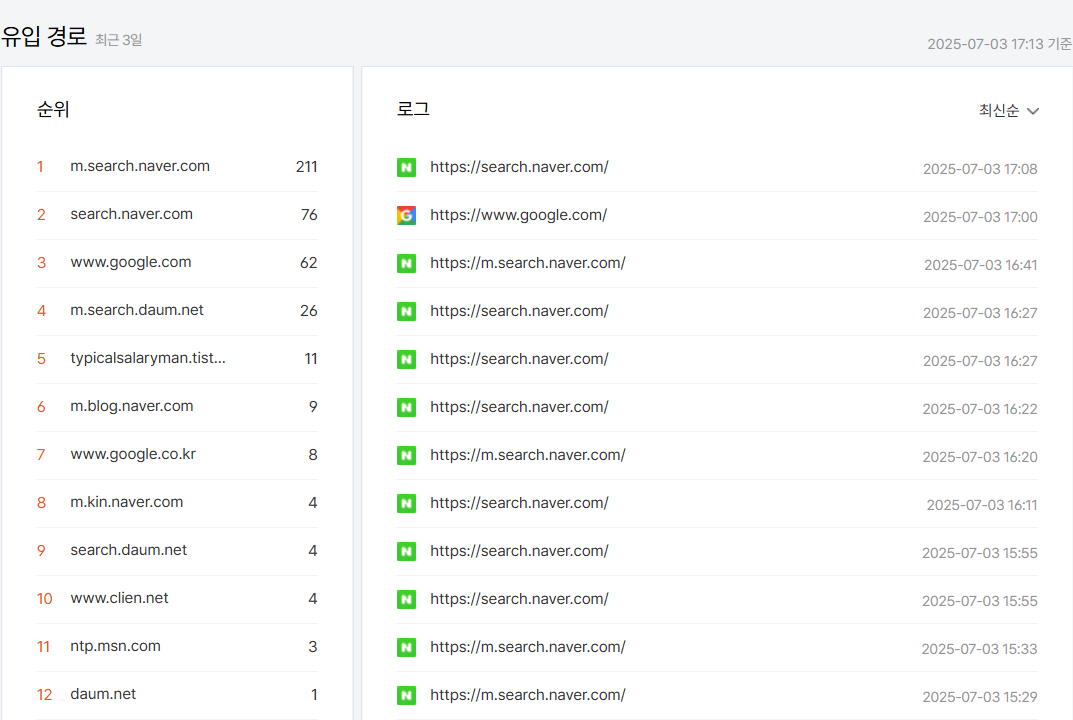Viewport: 1073px width, 720px height.
Task: Click the visit count 62
Action: click(309, 263)
